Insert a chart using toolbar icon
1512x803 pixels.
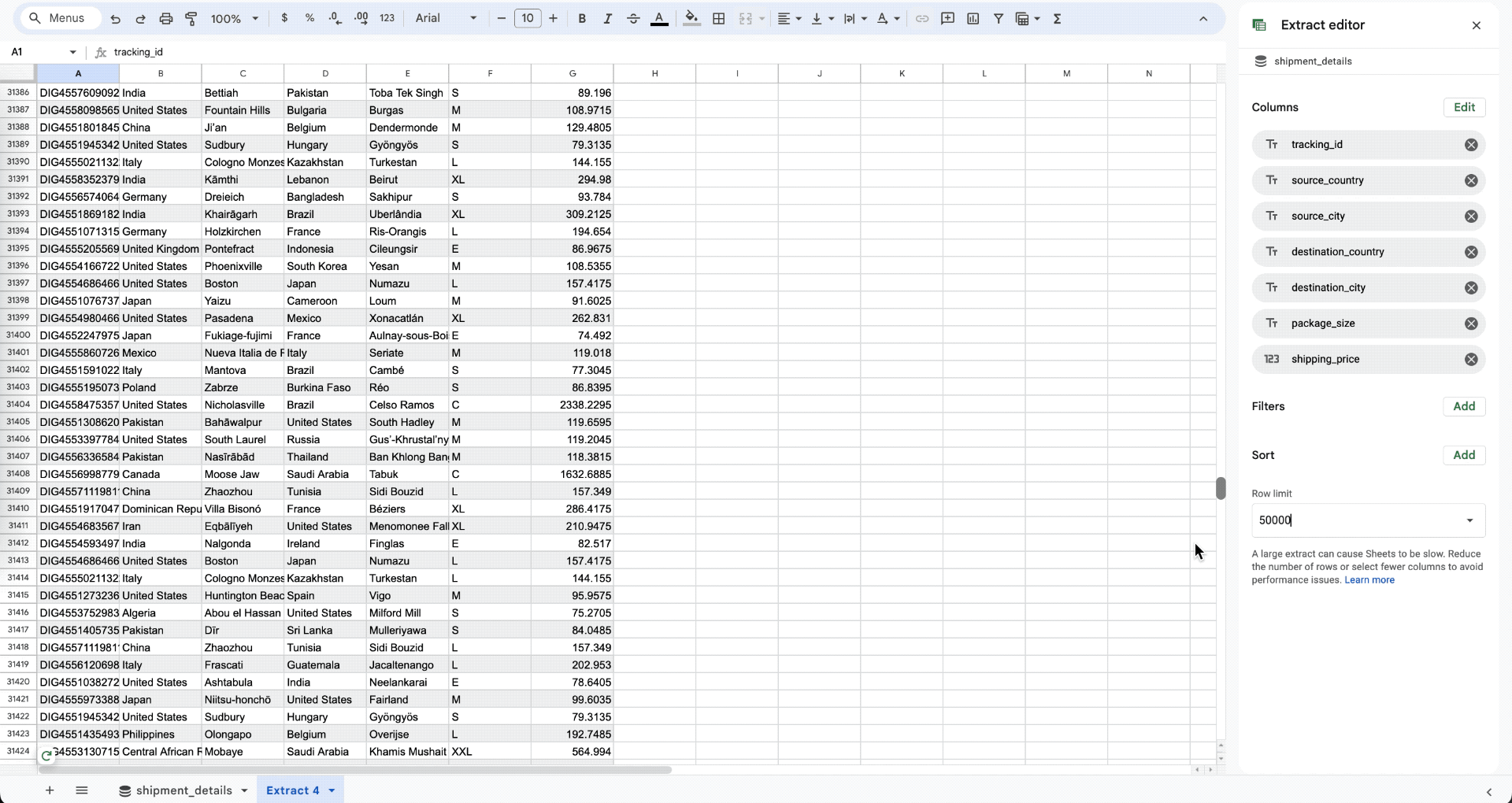[973, 19]
